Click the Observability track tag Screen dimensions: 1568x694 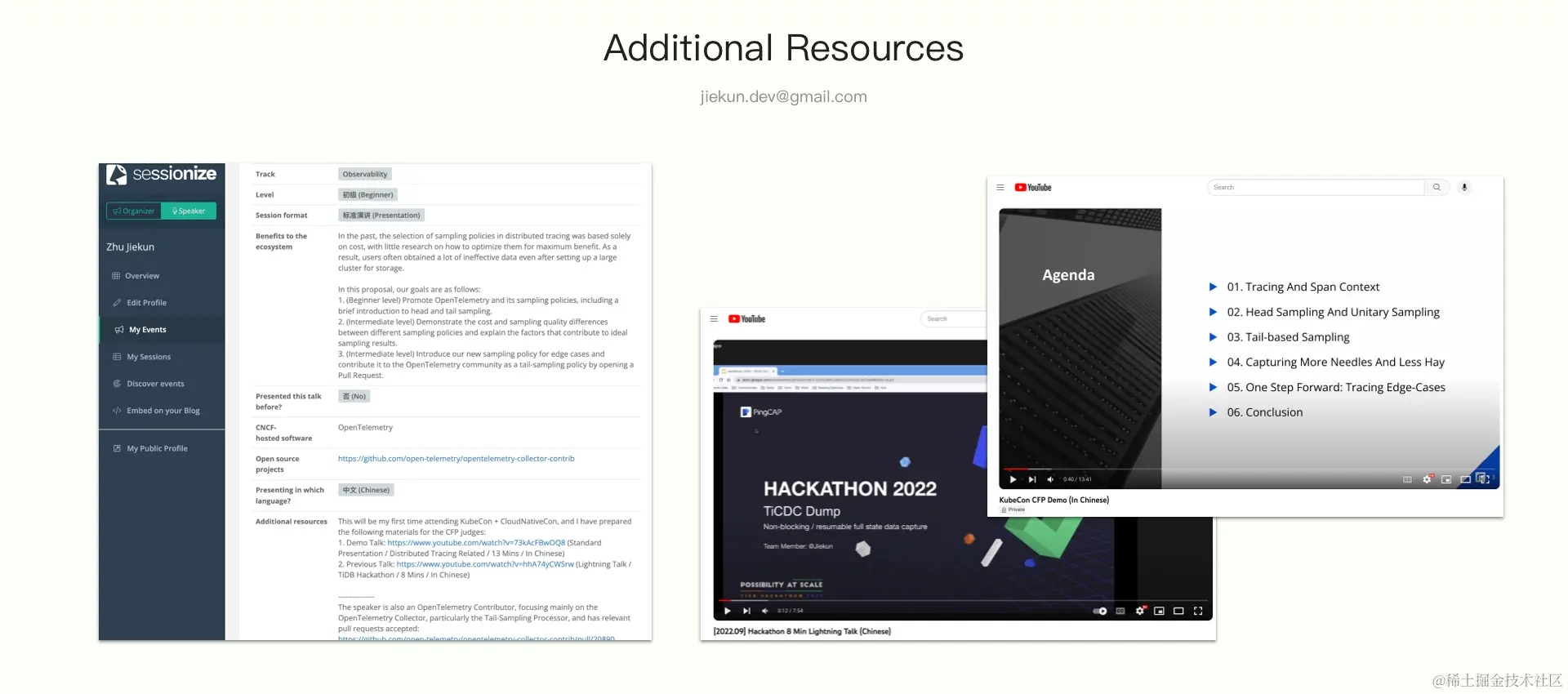click(x=365, y=174)
